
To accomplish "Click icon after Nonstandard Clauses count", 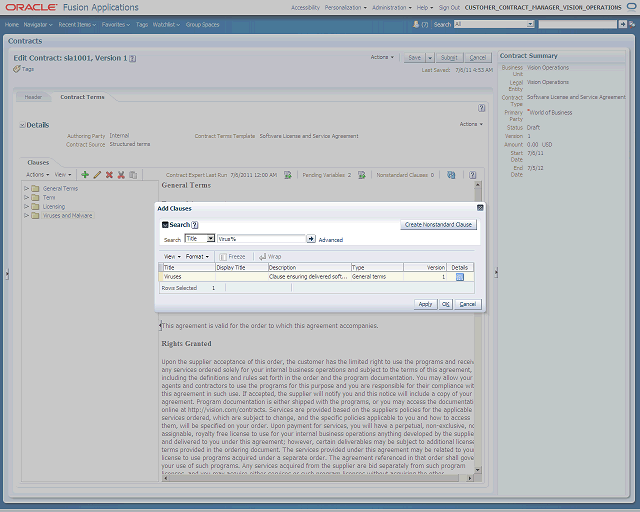I will (x=451, y=175).
